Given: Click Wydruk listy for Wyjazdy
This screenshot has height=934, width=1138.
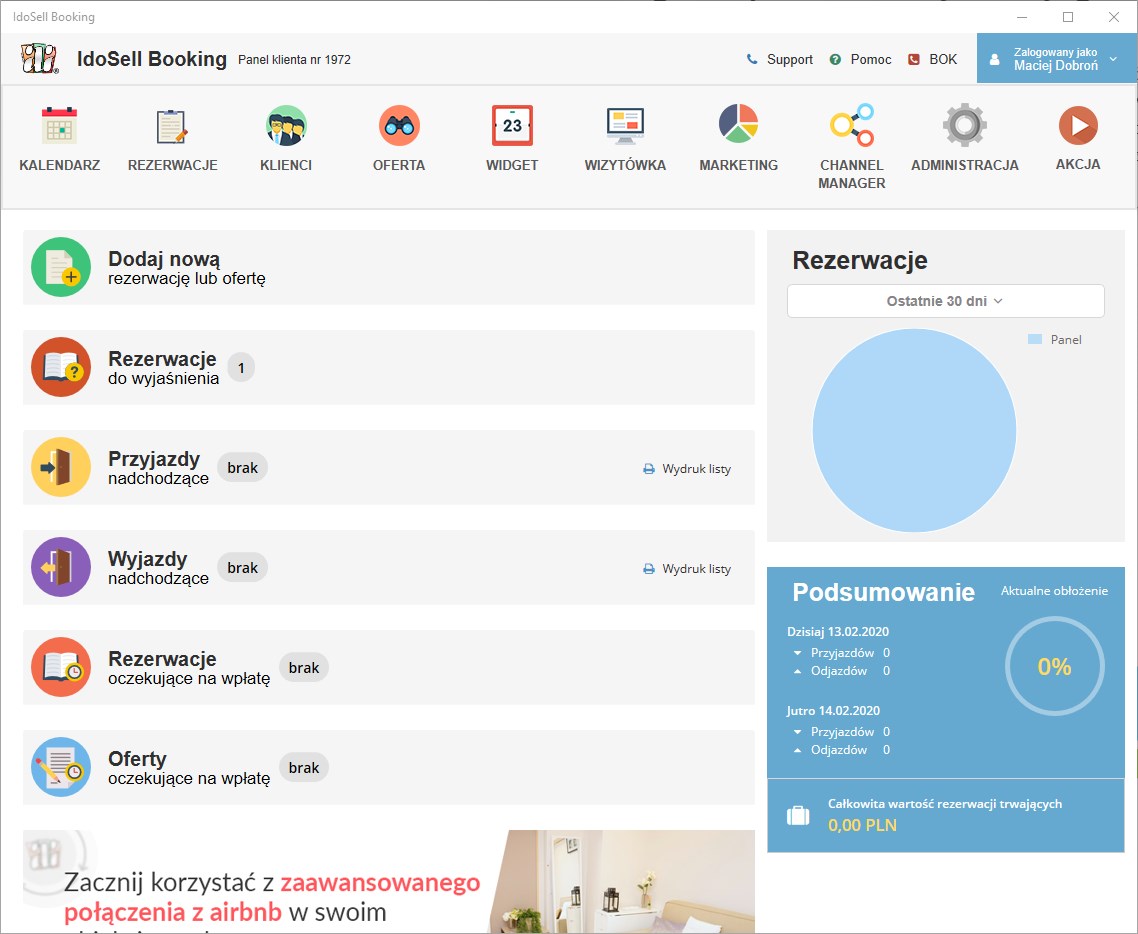Looking at the screenshot, I should pyautogui.click(x=697, y=569).
